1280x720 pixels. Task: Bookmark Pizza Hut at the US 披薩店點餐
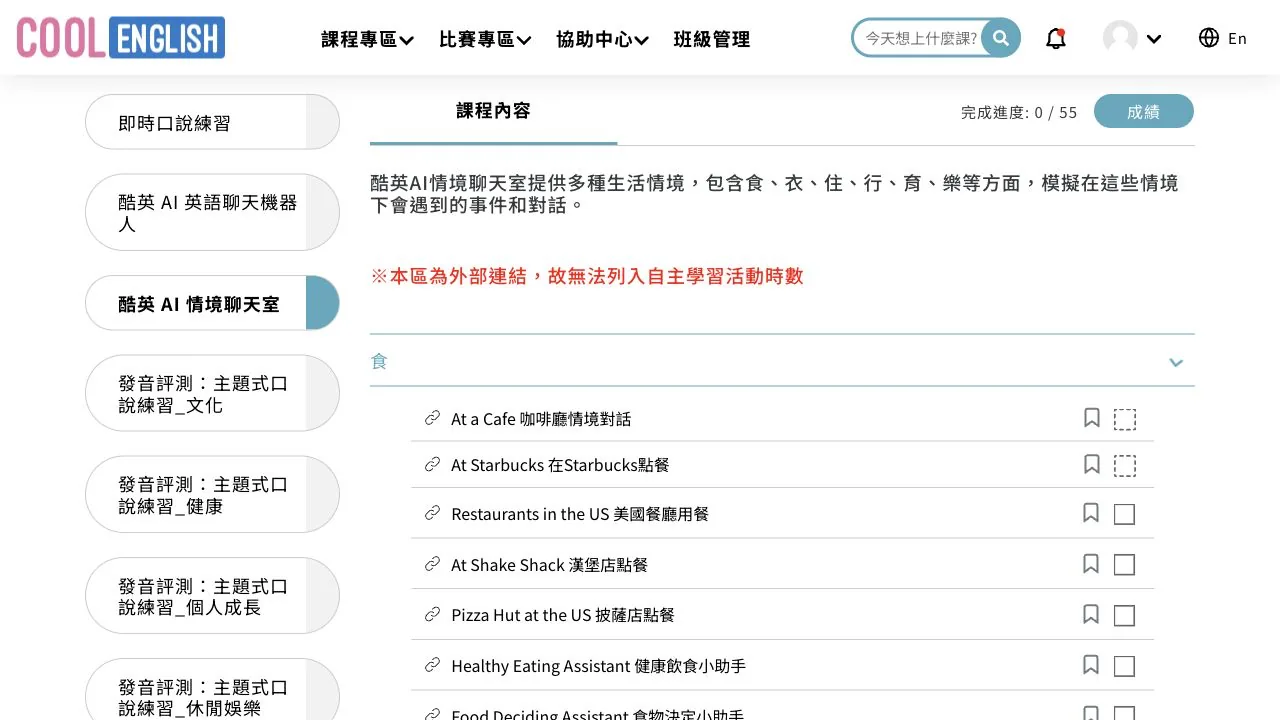(1091, 614)
